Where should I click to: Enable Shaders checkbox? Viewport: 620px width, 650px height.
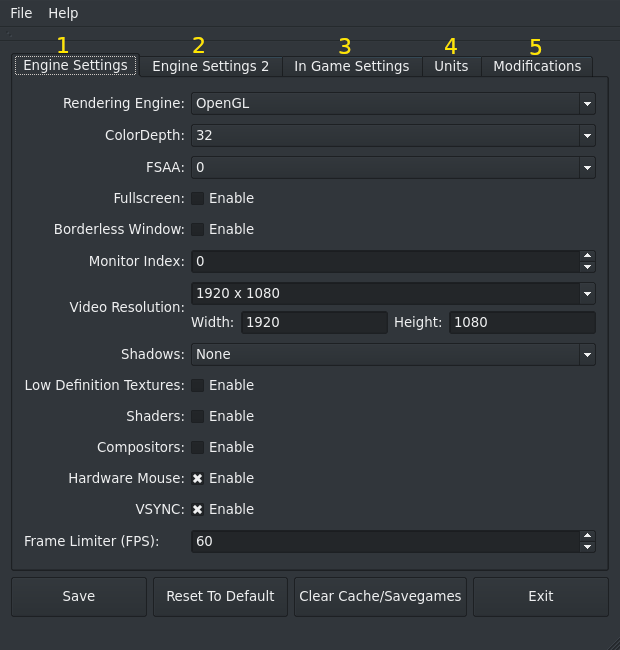[198, 416]
